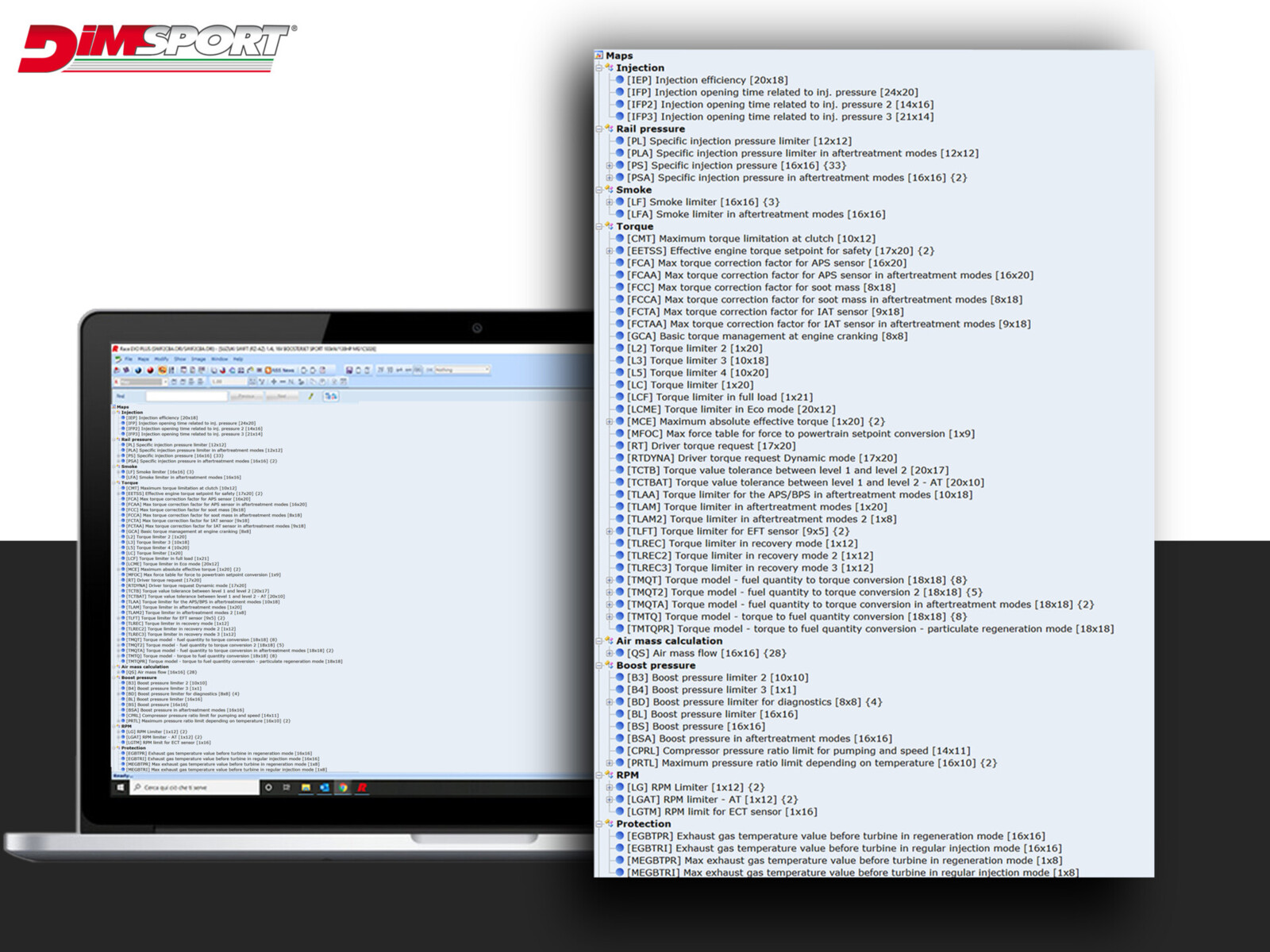The height and width of the screenshot is (952, 1270).
Task: Click the Maps root icon in large tree
Action: [x=599, y=56]
